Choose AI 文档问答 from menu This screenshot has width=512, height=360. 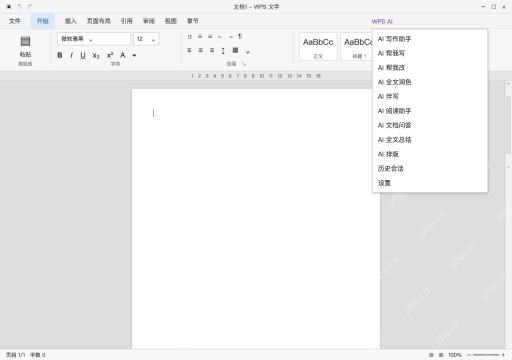[430, 125]
